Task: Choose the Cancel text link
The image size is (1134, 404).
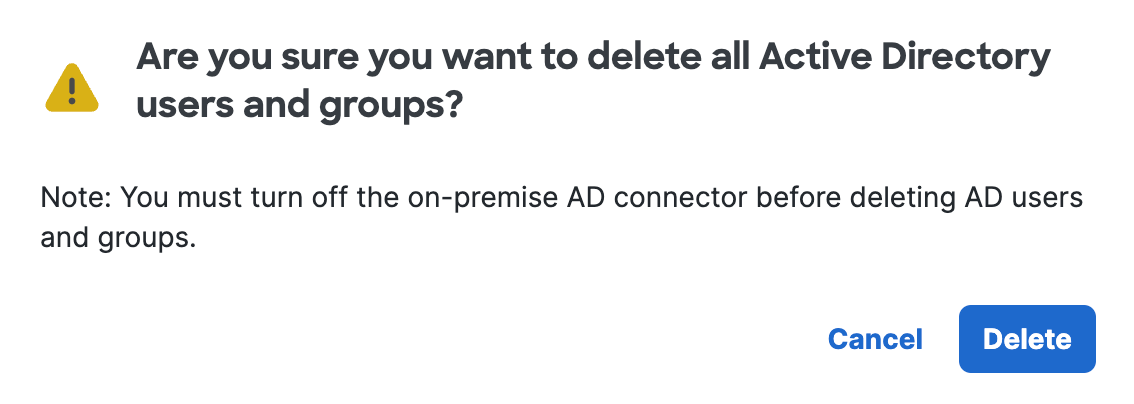Action: (x=875, y=339)
